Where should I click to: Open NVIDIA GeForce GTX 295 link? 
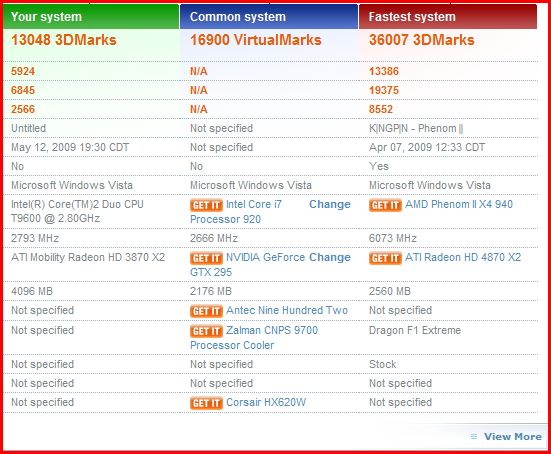point(248,265)
